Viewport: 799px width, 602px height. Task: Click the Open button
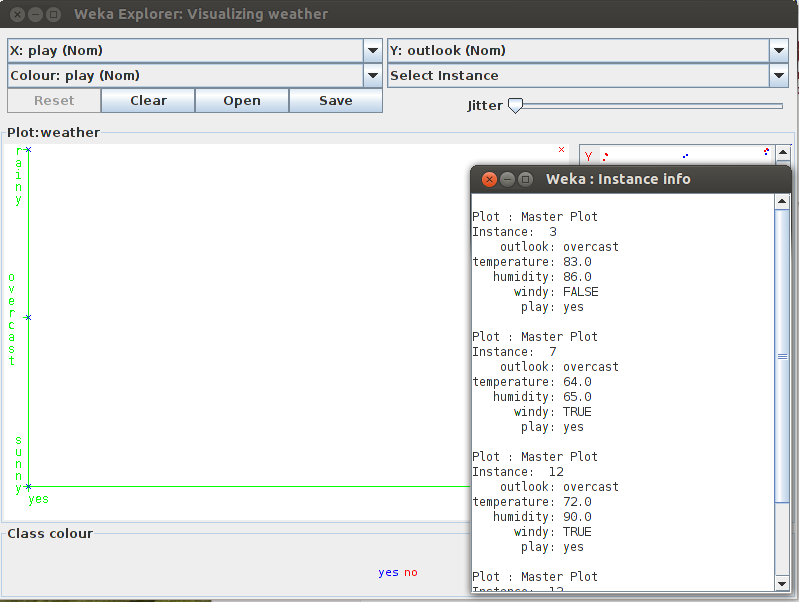point(242,100)
